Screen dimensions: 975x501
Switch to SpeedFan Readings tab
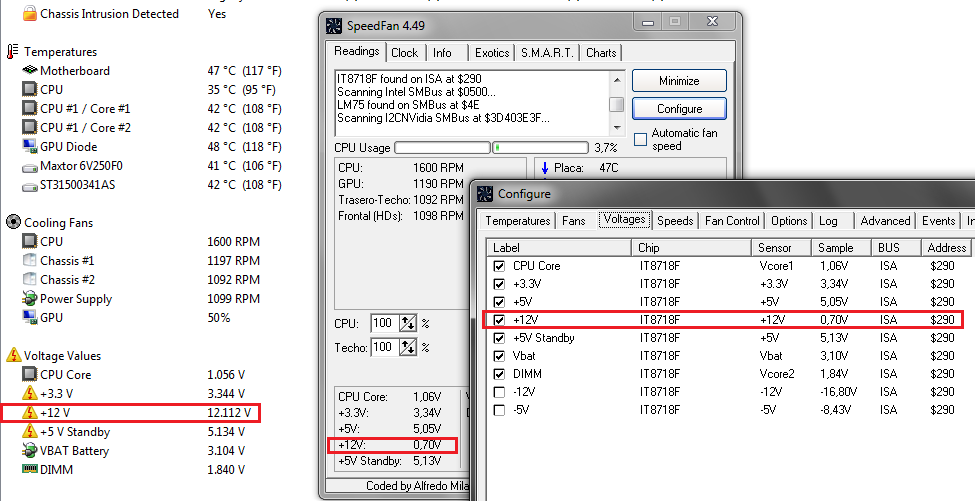point(356,51)
